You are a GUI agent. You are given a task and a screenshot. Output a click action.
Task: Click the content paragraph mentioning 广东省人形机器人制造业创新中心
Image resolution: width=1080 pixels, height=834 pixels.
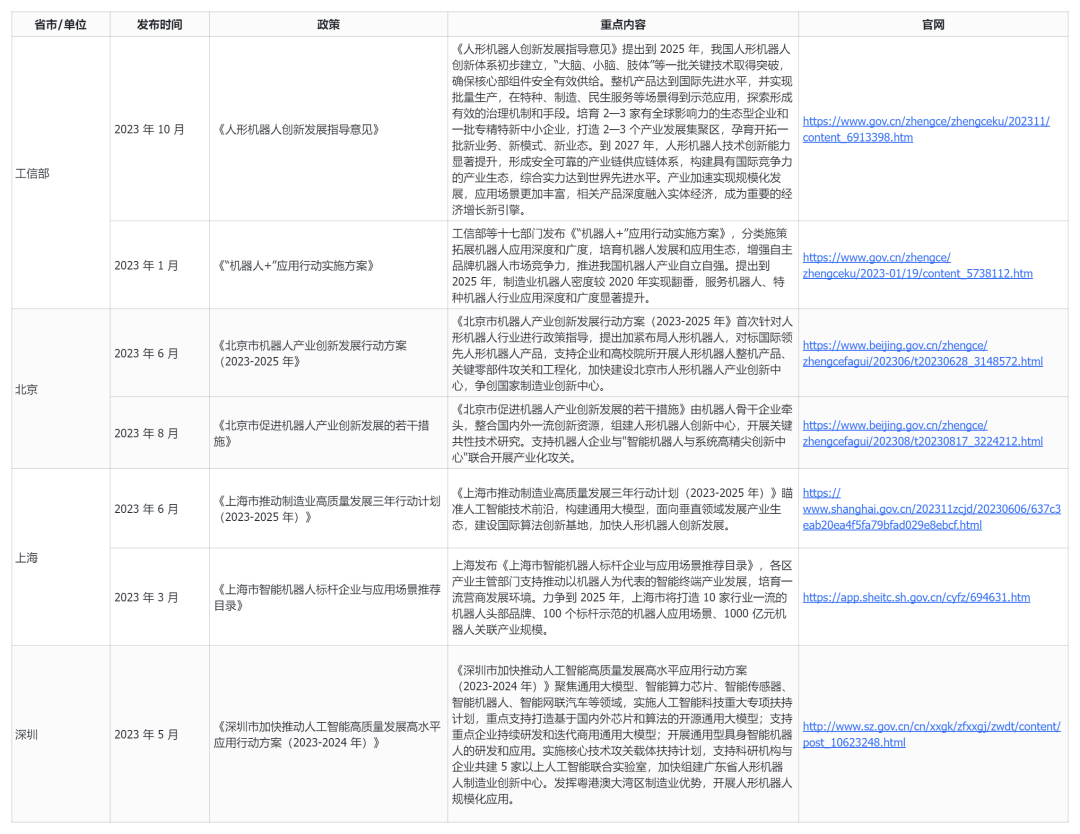[622, 734]
